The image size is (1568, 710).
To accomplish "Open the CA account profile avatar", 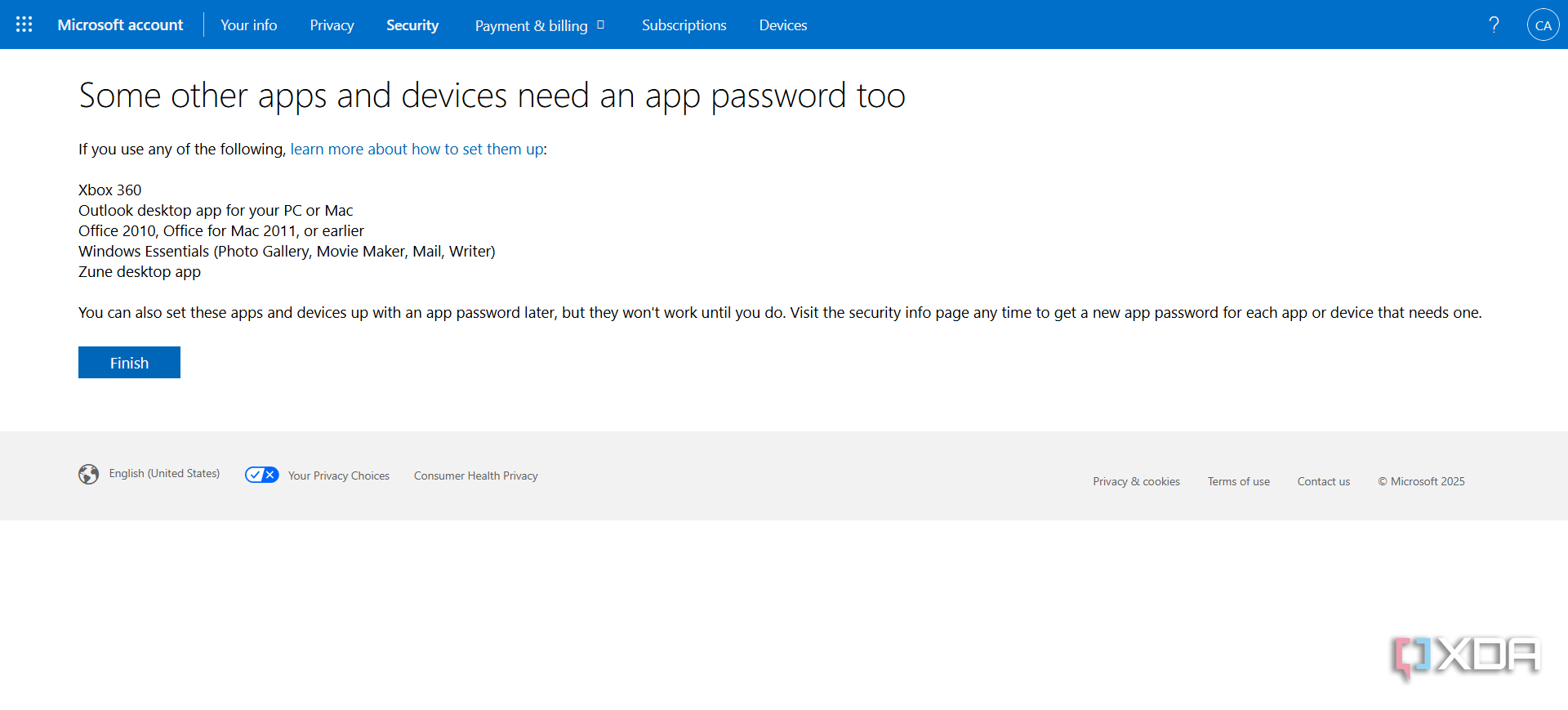I will pyautogui.click(x=1543, y=25).
